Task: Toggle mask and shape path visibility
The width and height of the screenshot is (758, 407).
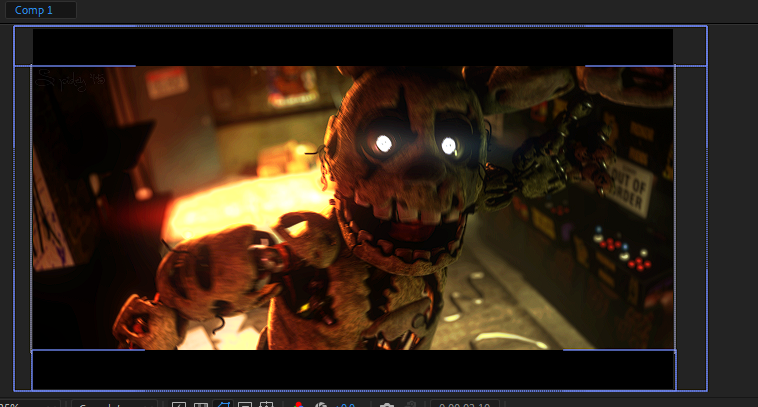Action: tap(223, 404)
